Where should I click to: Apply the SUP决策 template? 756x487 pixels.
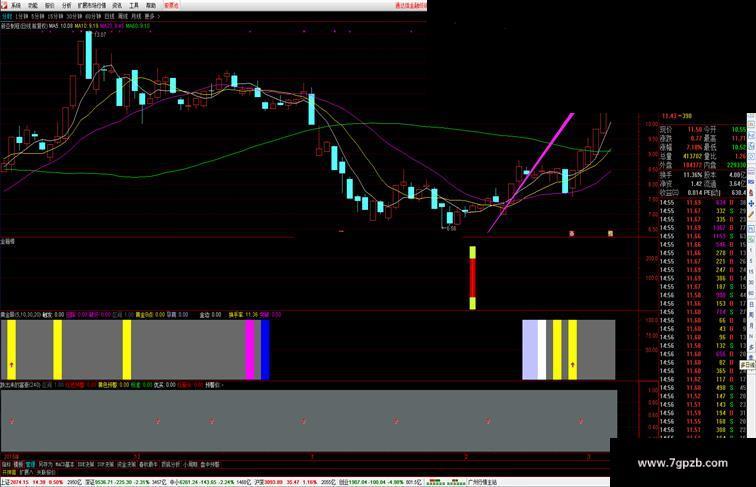[106, 464]
